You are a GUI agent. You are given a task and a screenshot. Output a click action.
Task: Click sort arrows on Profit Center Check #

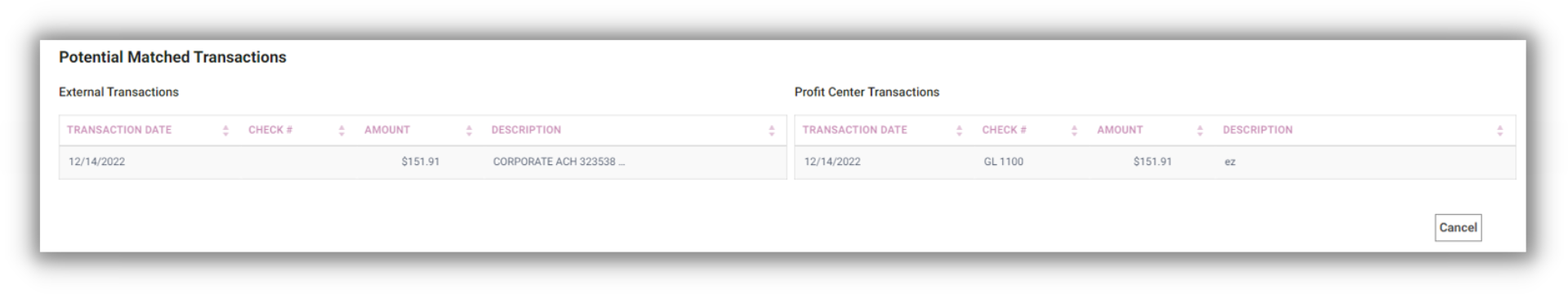pyautogui.click(x=1075, y=131)
